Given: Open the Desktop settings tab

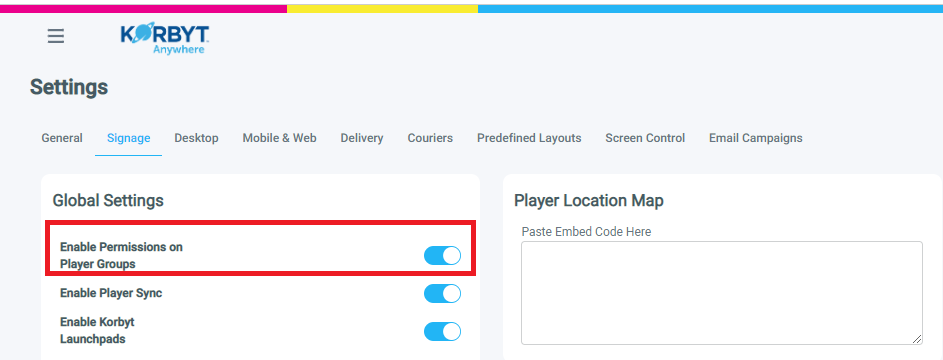Looking at the screenshot, I should (x=197, y=138).
